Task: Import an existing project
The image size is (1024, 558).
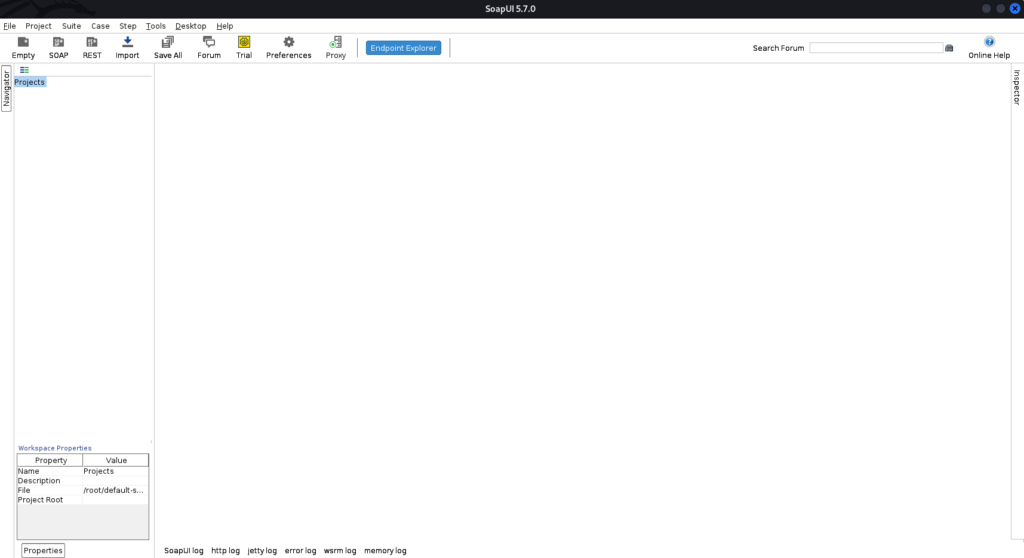Action: click(x=127, y=48)
